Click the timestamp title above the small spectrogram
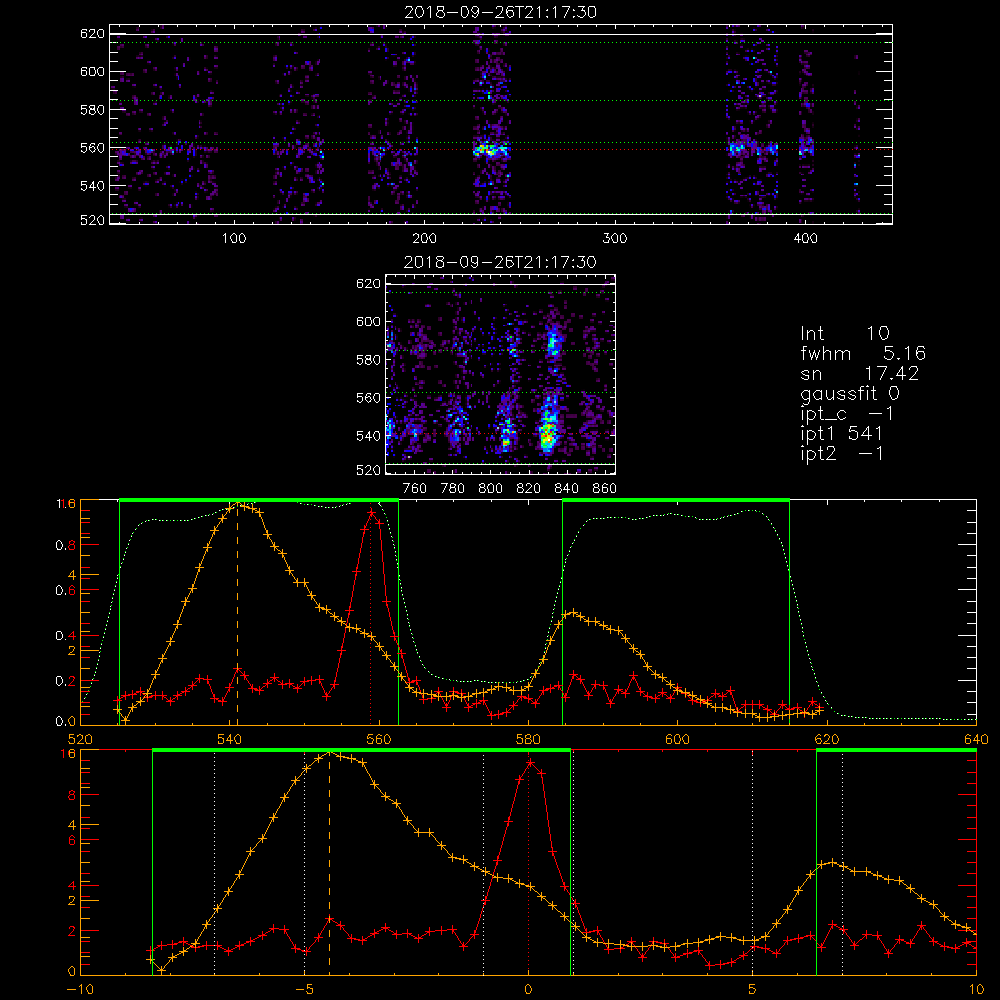The height and width of the screenshot is (1000, 1000). [500, 262]
